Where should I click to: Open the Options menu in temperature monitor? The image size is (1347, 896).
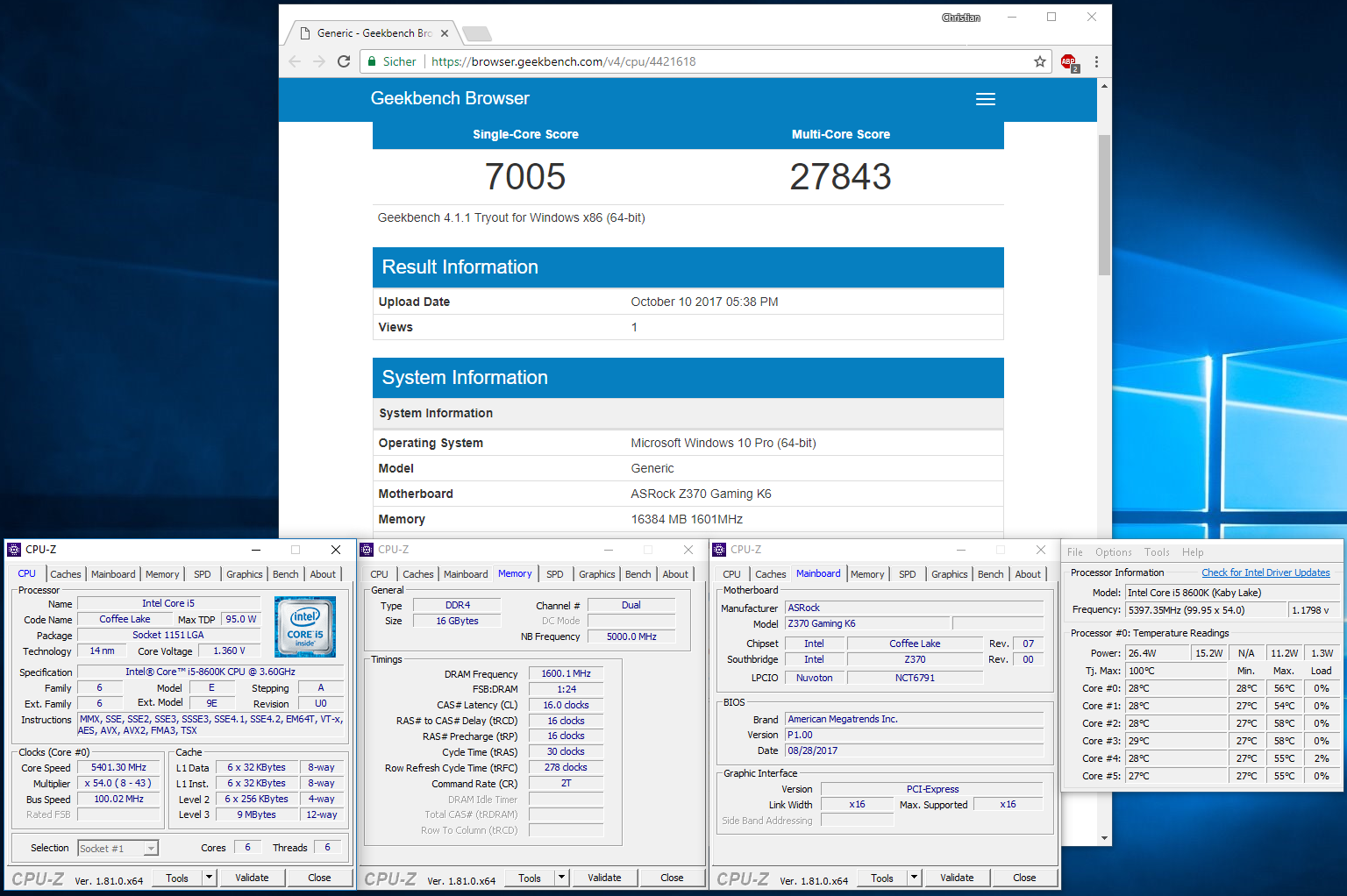coord(1114,552)
